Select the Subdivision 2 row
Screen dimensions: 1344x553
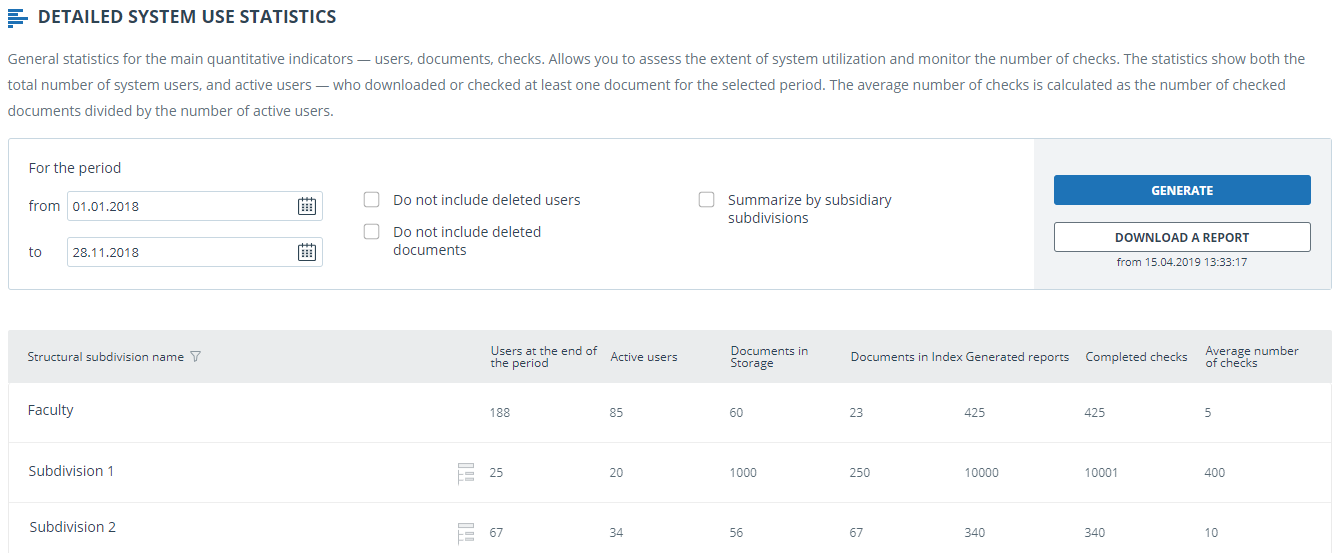tap(72, 527)
